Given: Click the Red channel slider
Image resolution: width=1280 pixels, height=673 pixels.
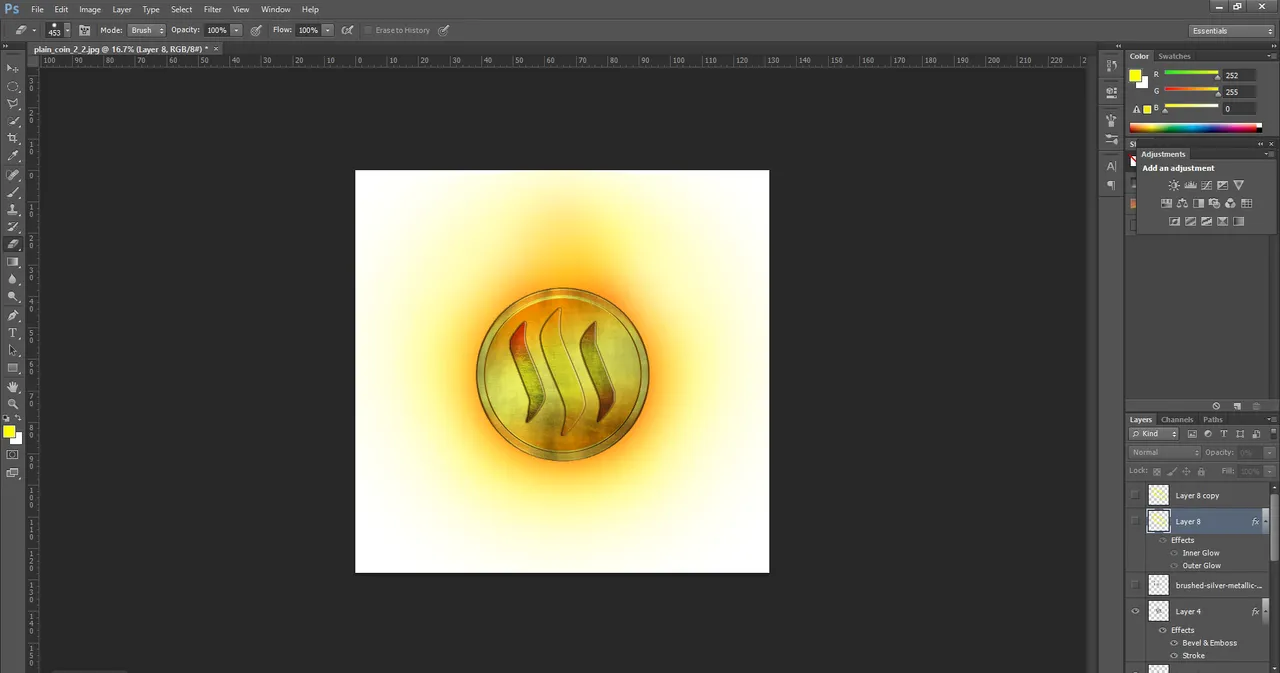Looking at the screenshot, I should pyautogui.click(x=1191, y=75).
